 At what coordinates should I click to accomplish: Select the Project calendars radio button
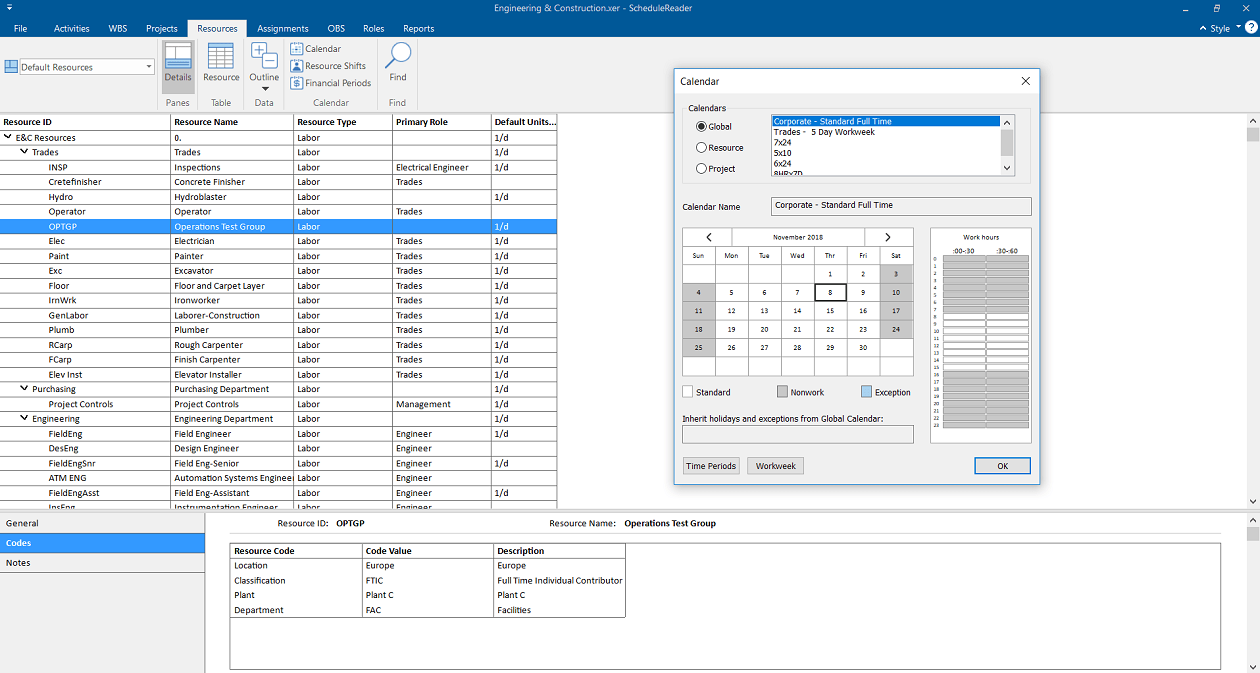(x=701, y=169)
